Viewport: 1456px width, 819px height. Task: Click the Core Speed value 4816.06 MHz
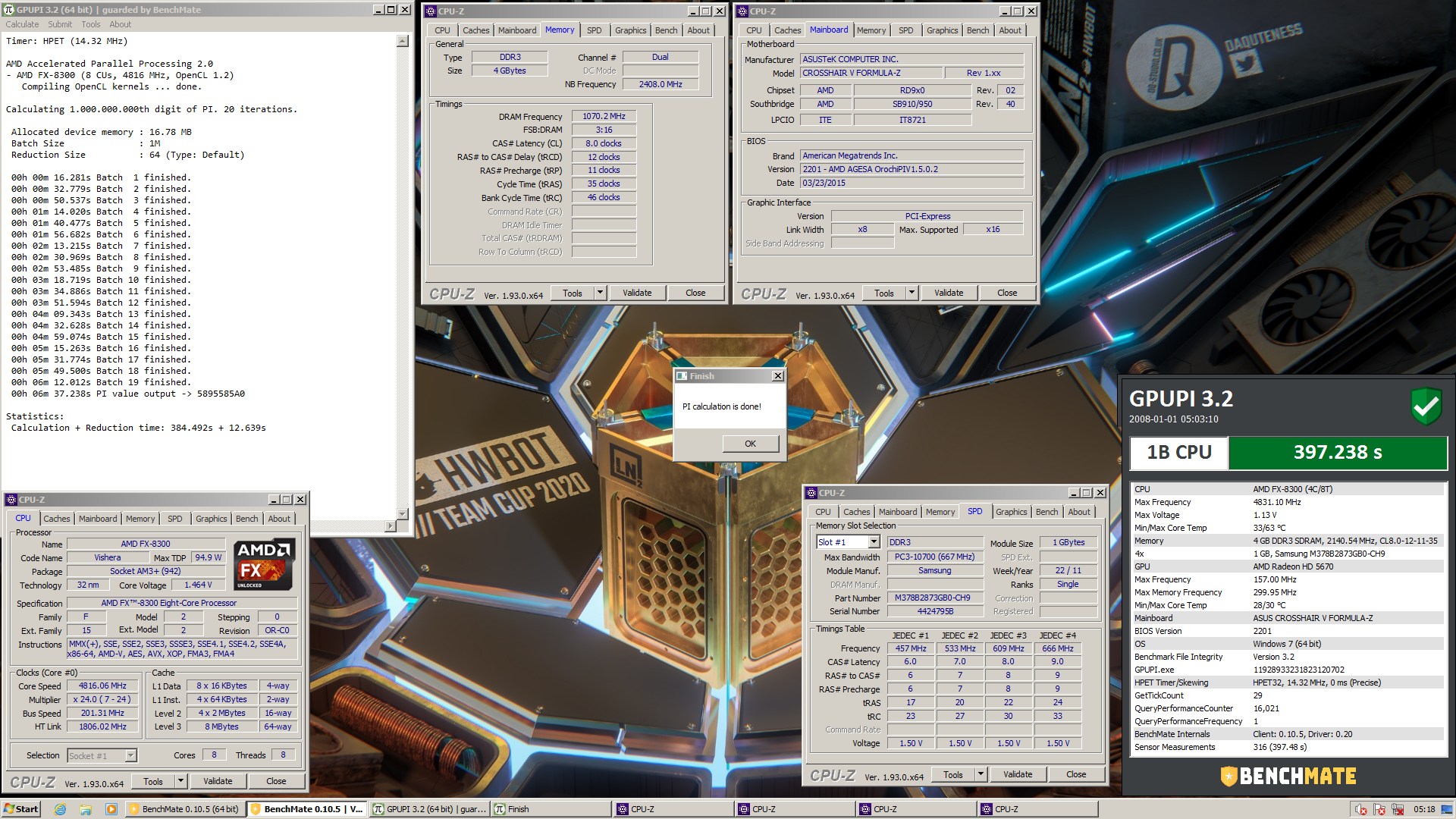[x=102, y=686]
